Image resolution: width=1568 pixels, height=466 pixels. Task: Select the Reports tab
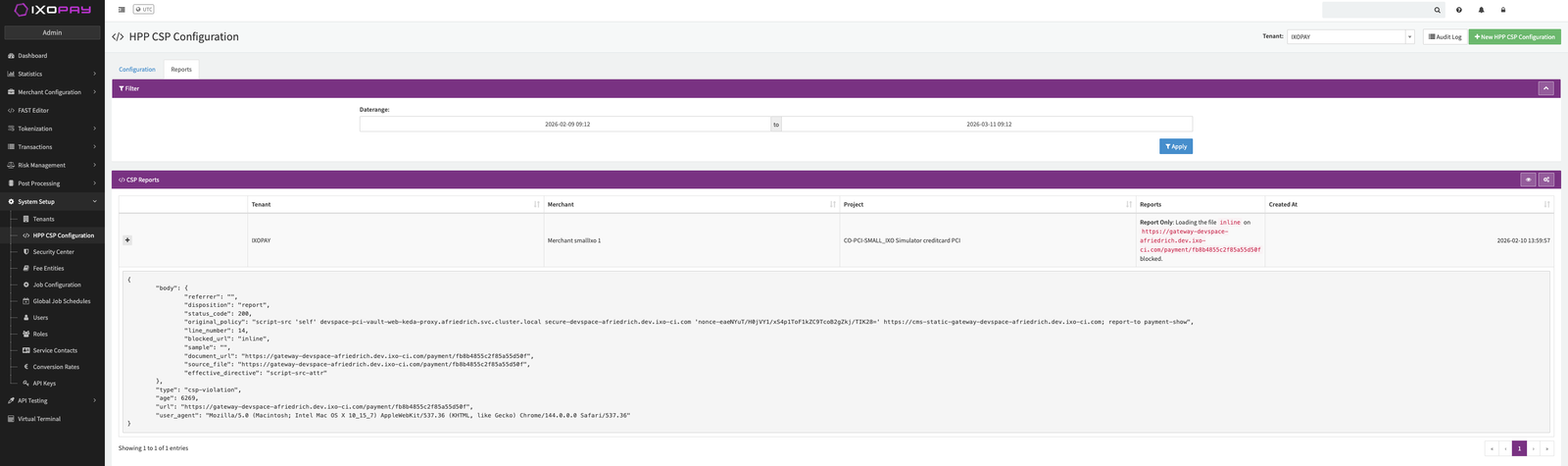[181, 70]
